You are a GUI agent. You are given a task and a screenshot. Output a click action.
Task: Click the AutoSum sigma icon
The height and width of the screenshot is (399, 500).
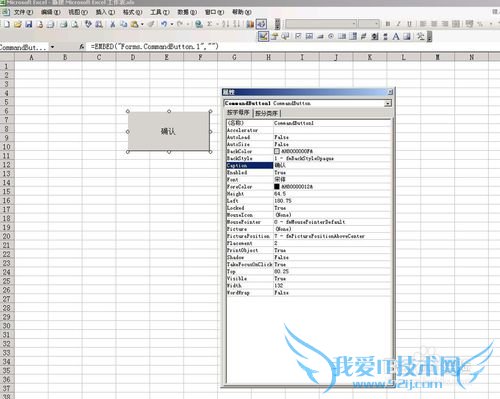210,24
